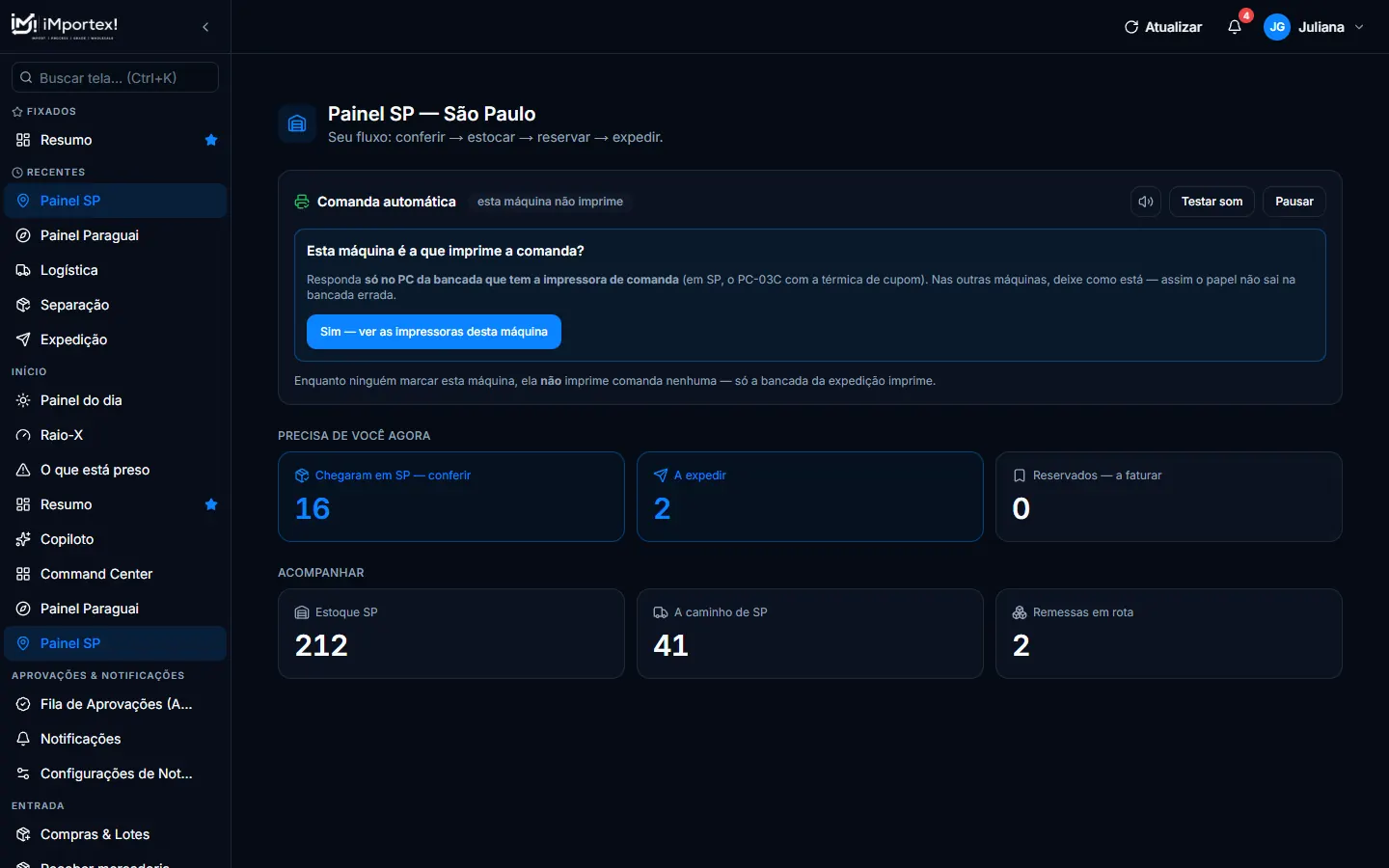
Task: Collapse the sidebar with the chevron arrow
Action: (205, 27)
